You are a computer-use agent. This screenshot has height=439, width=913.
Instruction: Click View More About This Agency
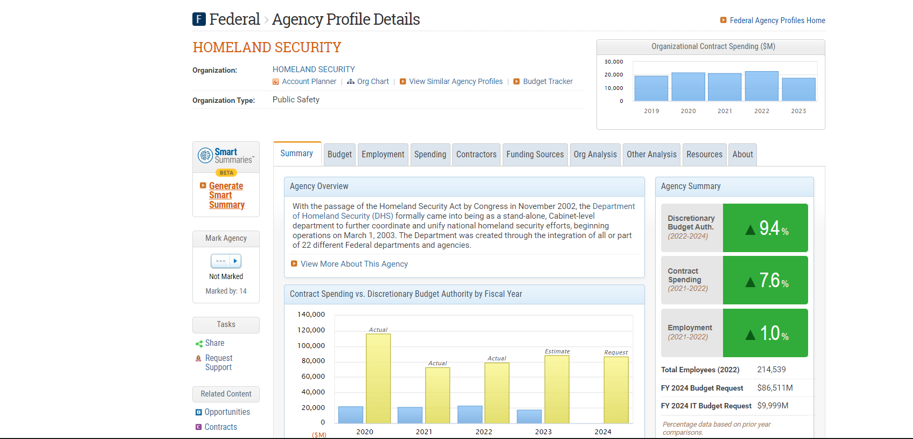tap(354, 264)
